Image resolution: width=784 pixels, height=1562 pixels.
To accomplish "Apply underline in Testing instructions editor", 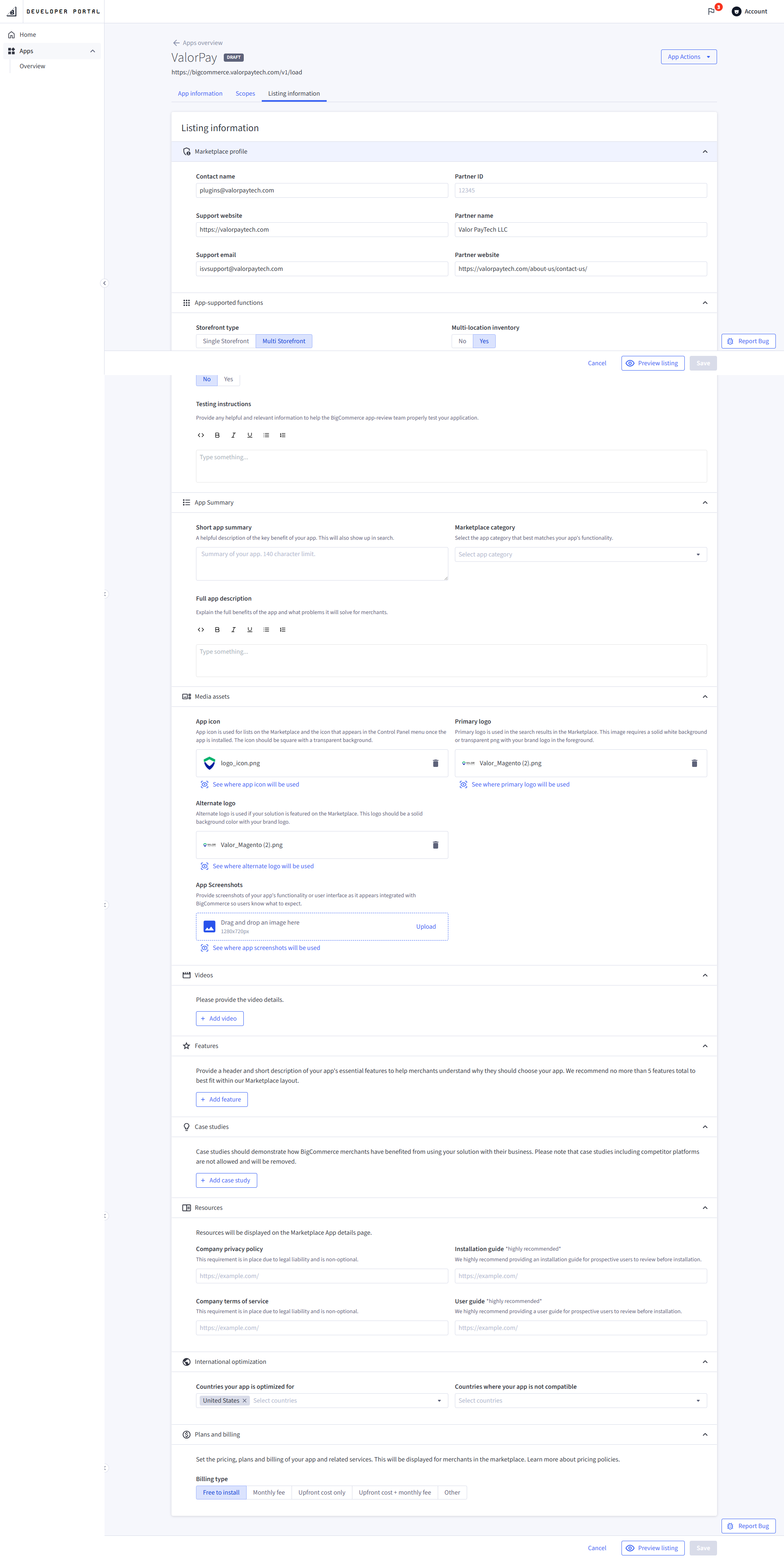I will [x=249, y=436].
